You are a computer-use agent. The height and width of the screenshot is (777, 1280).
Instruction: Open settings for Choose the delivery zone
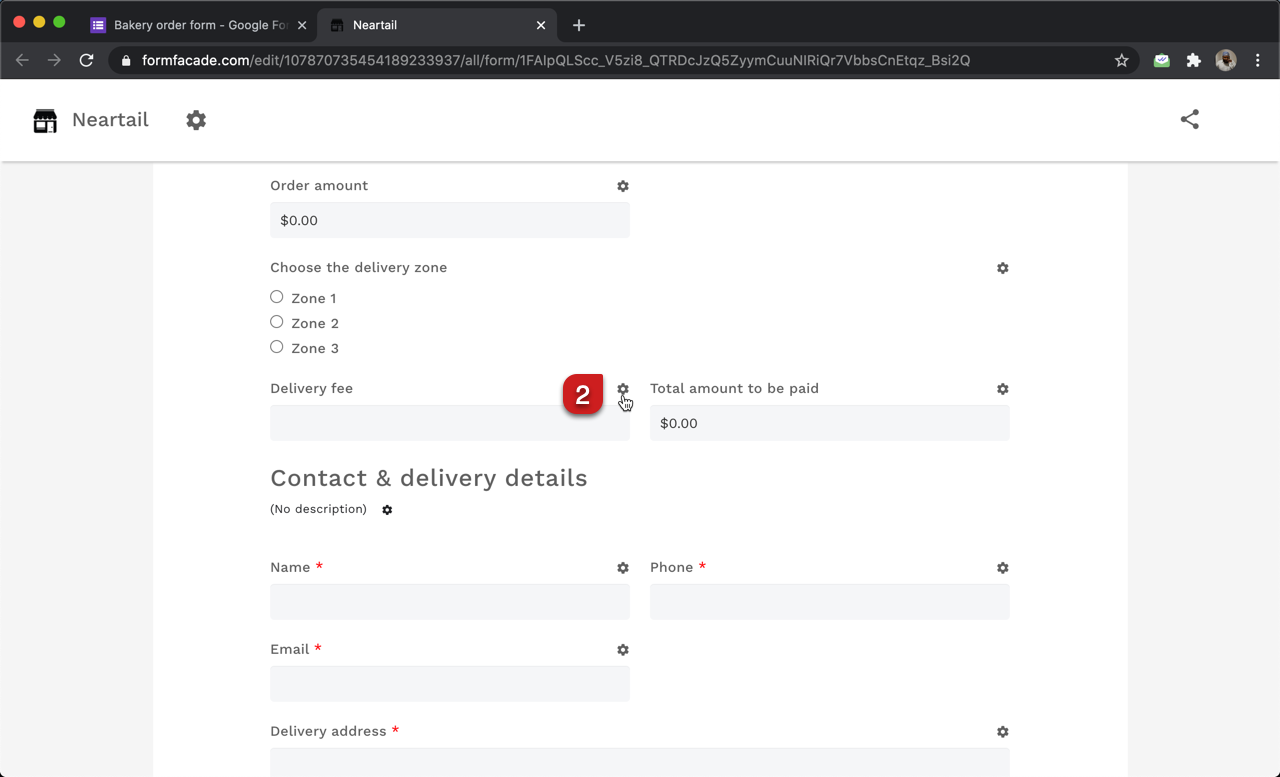click(x=1003, y=268)
